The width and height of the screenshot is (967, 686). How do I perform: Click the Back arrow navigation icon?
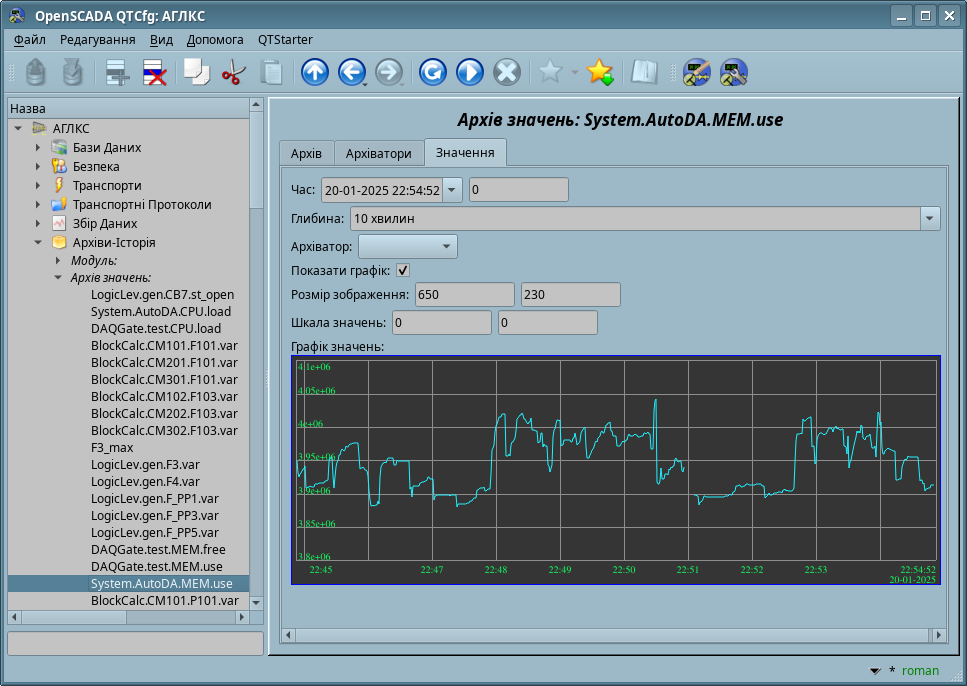pyautogui.click(x=351, y=72)
